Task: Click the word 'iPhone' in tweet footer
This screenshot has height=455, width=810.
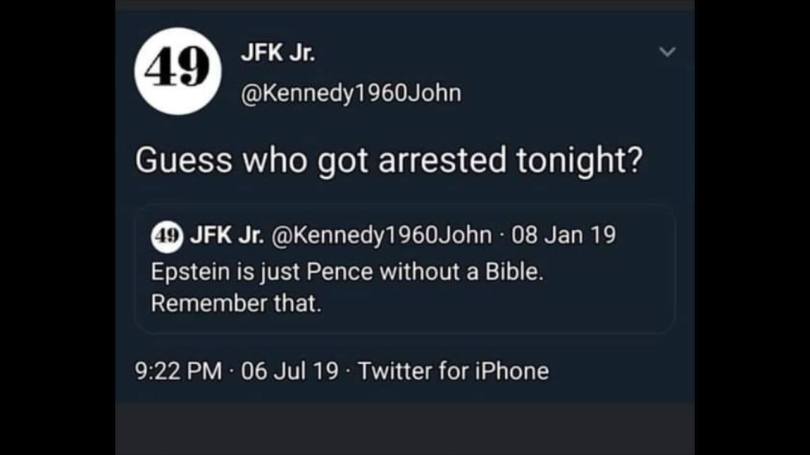Action: 512,371
